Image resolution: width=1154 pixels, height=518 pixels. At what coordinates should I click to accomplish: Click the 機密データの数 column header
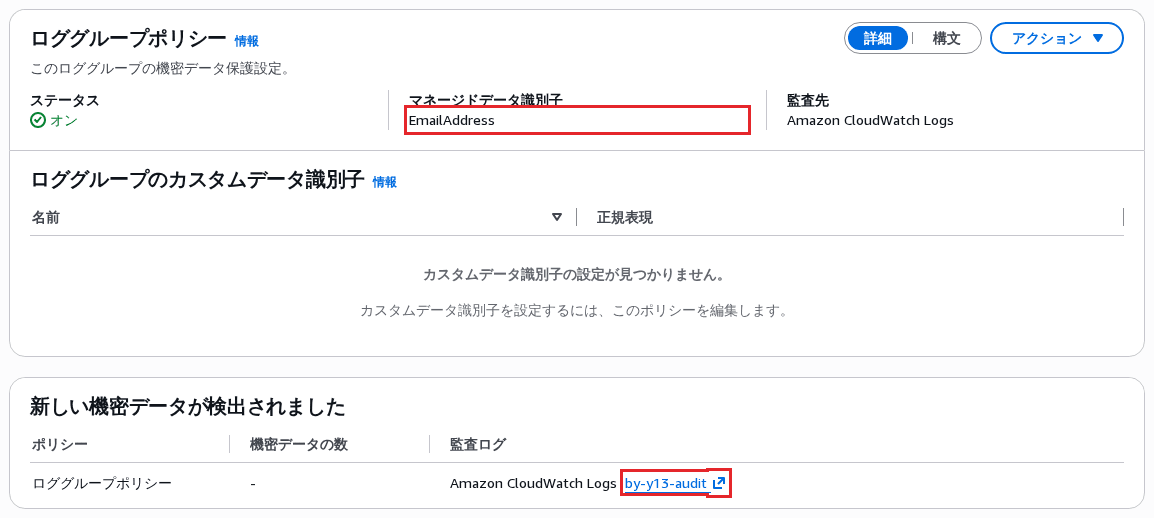coord(299,444)
